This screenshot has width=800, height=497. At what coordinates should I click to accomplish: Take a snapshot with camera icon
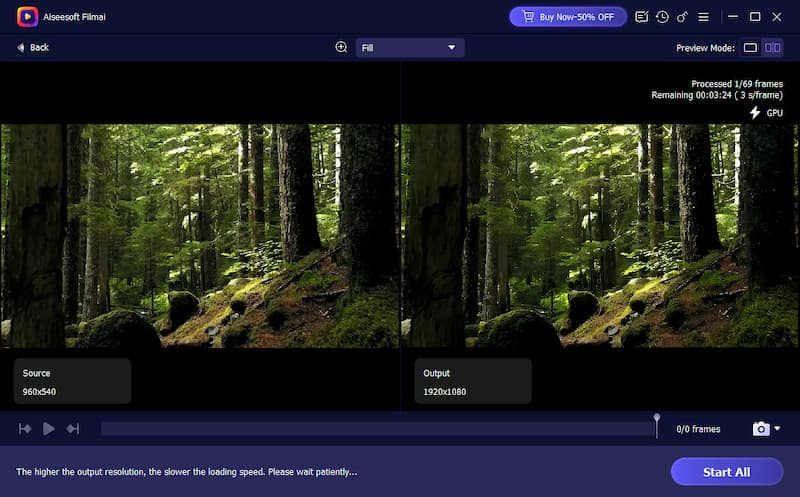[761, 429]
